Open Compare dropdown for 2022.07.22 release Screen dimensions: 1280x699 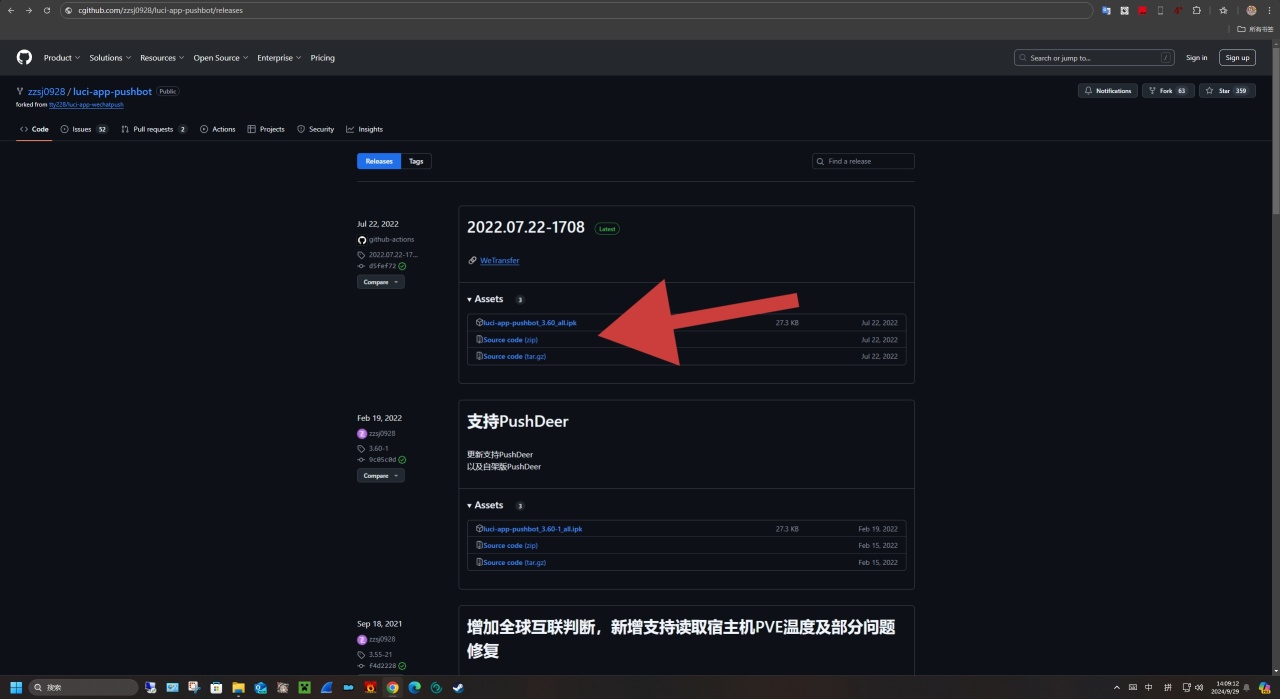(x=381, y=282)
